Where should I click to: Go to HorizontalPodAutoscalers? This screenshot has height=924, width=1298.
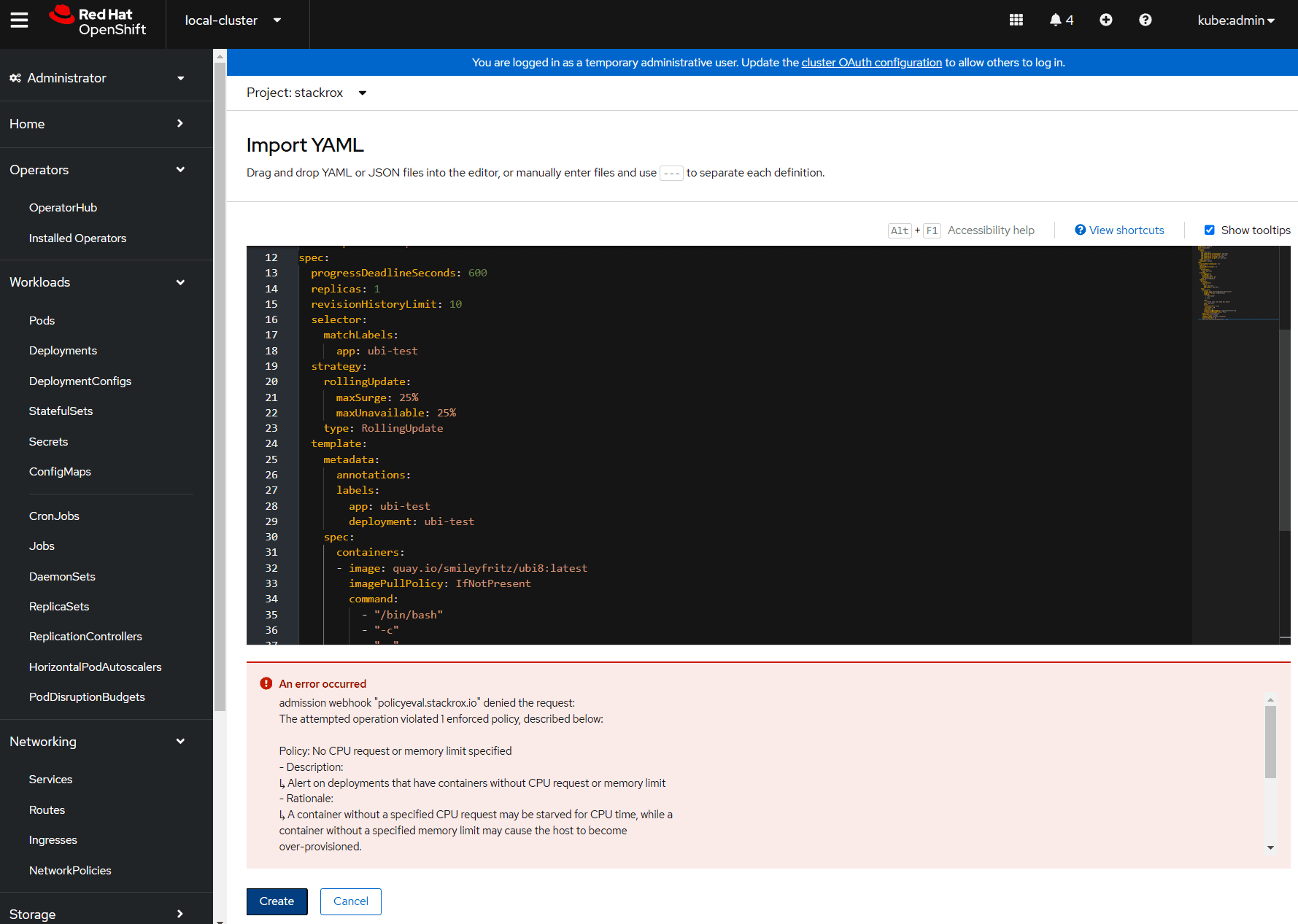click(x=95, y=667)
